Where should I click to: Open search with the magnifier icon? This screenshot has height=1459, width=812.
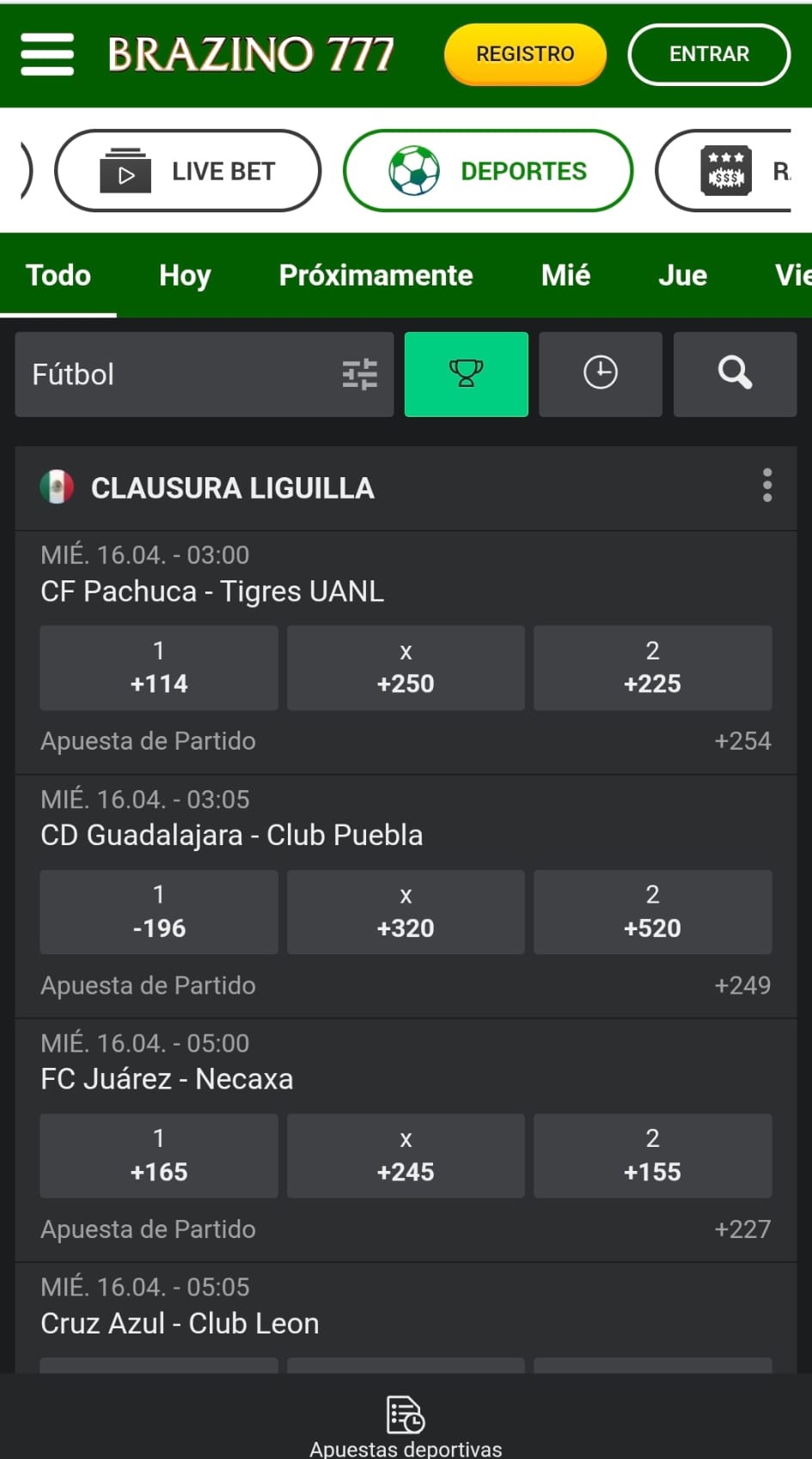point(736,374)
